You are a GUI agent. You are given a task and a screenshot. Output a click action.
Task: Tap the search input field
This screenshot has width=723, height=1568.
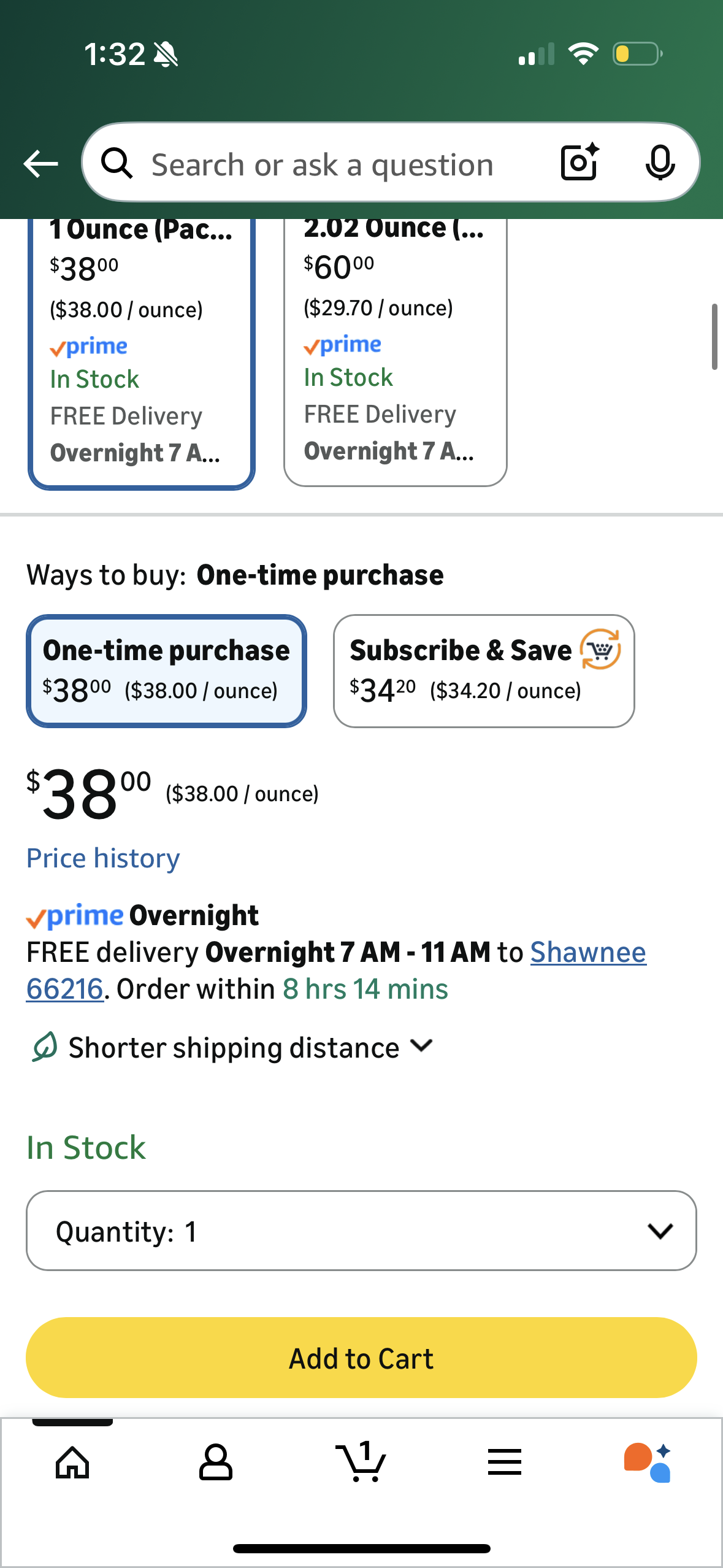click(x=343, y=164)
